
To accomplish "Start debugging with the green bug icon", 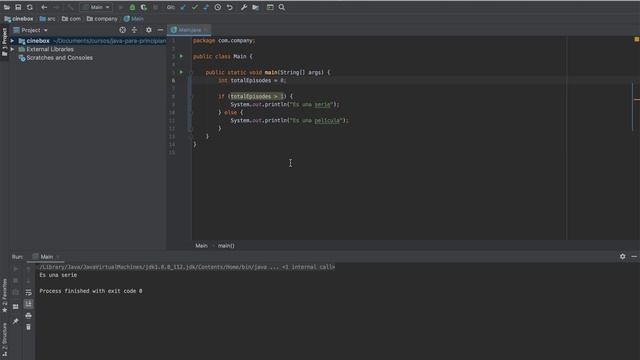I will point(132,7).
